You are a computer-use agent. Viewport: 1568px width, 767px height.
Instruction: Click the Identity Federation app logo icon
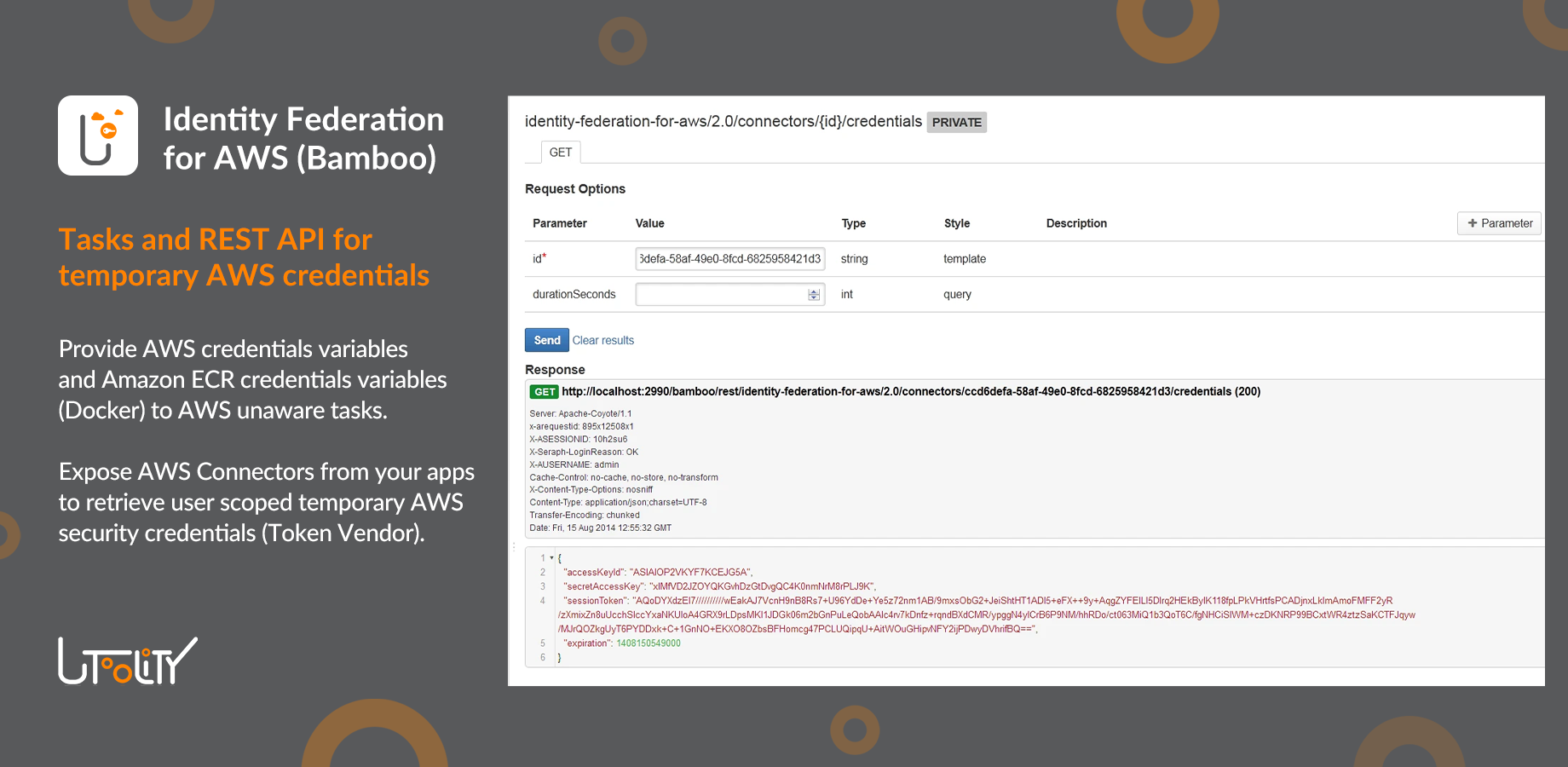[98, 136]
